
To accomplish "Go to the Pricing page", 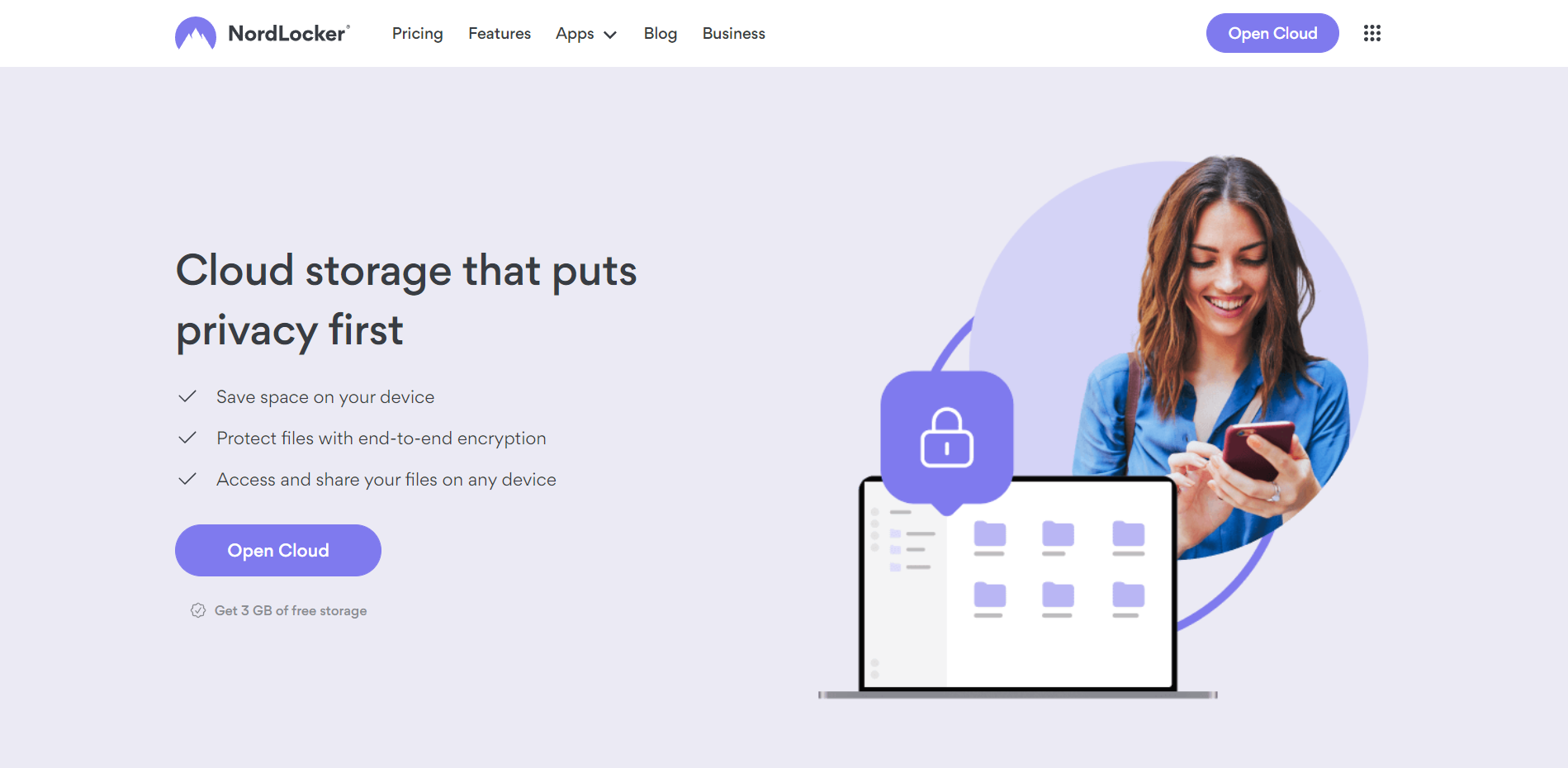I will pos(417,34).
